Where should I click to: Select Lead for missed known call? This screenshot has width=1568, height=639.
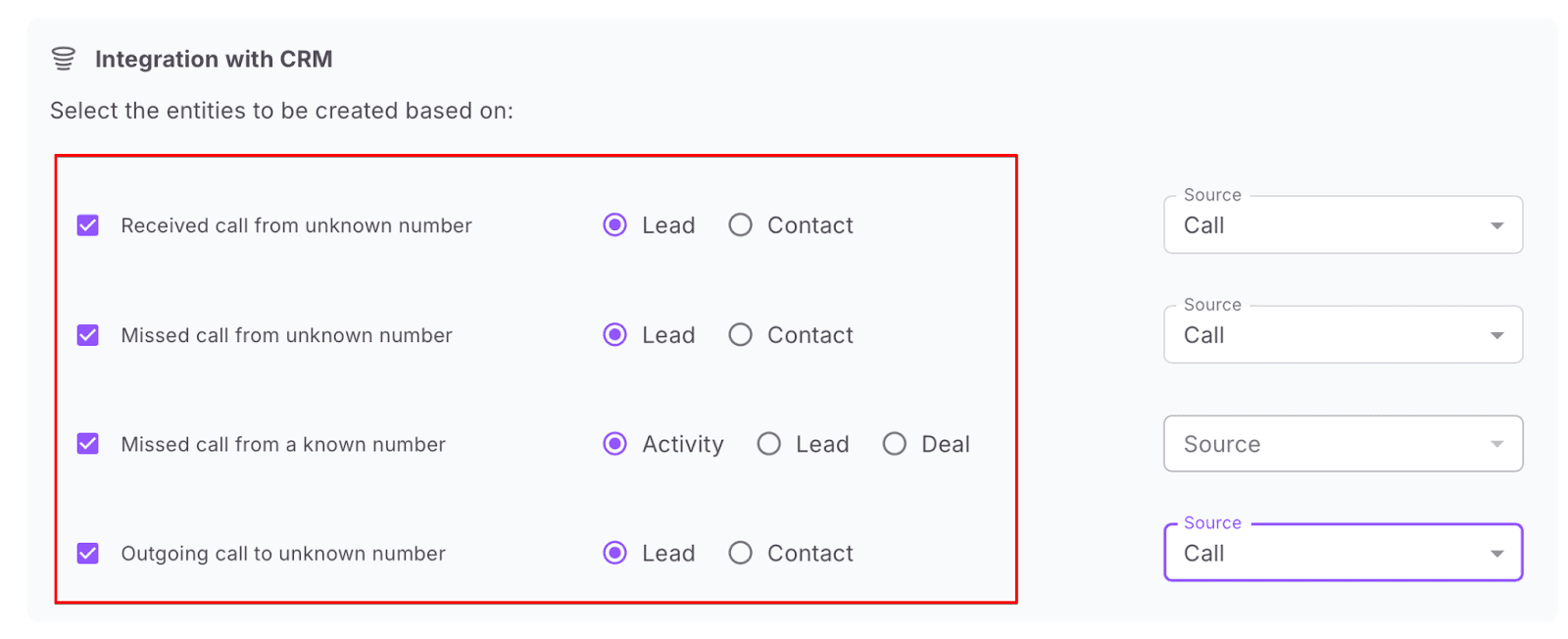tap(769, 444)
